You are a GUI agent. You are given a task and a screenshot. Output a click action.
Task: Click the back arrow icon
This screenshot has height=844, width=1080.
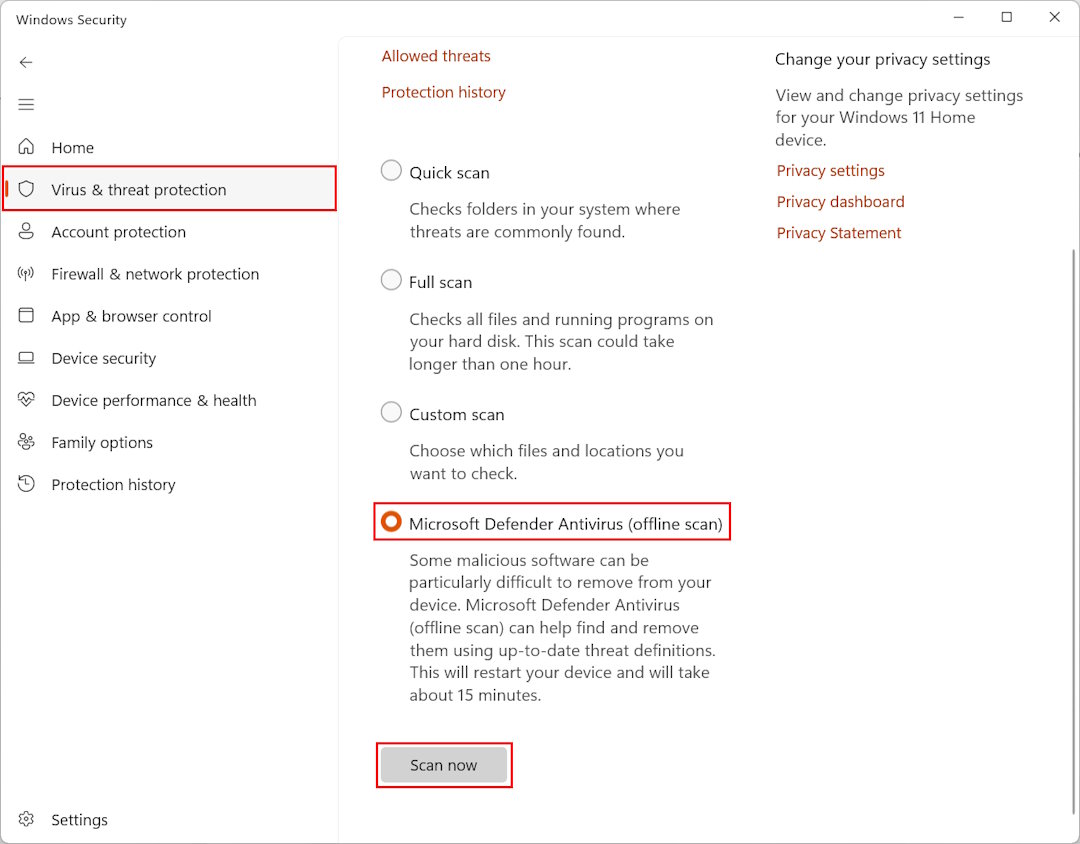pyautogui.click(x=26, y=62)
